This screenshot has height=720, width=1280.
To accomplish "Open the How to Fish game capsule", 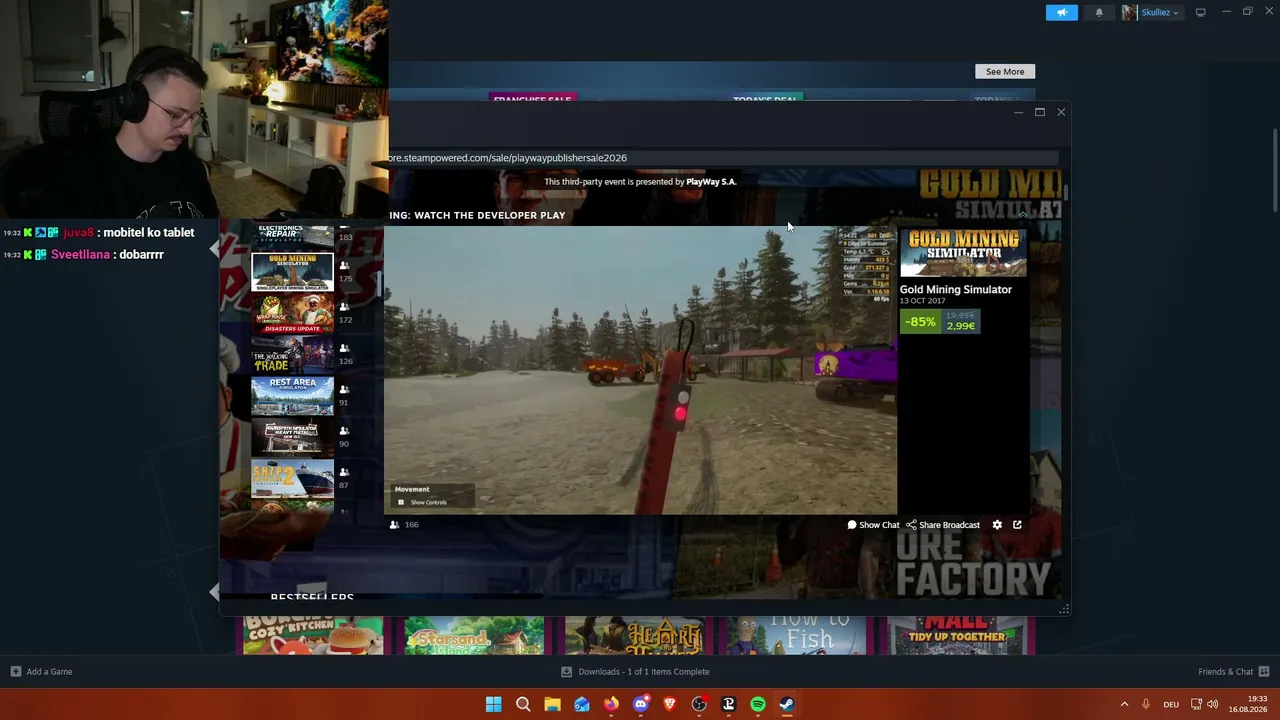I will point(794,636).
